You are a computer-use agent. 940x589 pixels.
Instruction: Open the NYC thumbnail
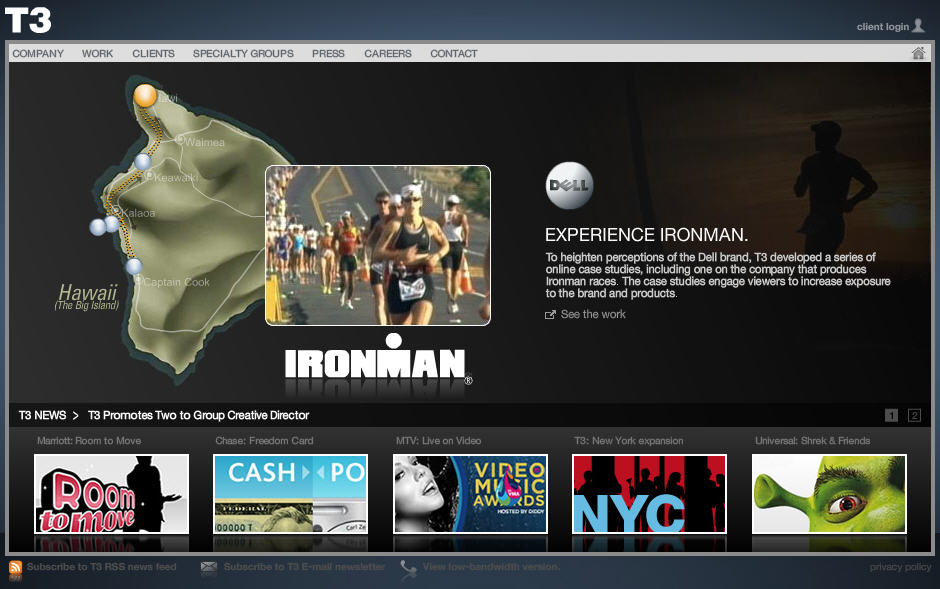pos(649,494)
